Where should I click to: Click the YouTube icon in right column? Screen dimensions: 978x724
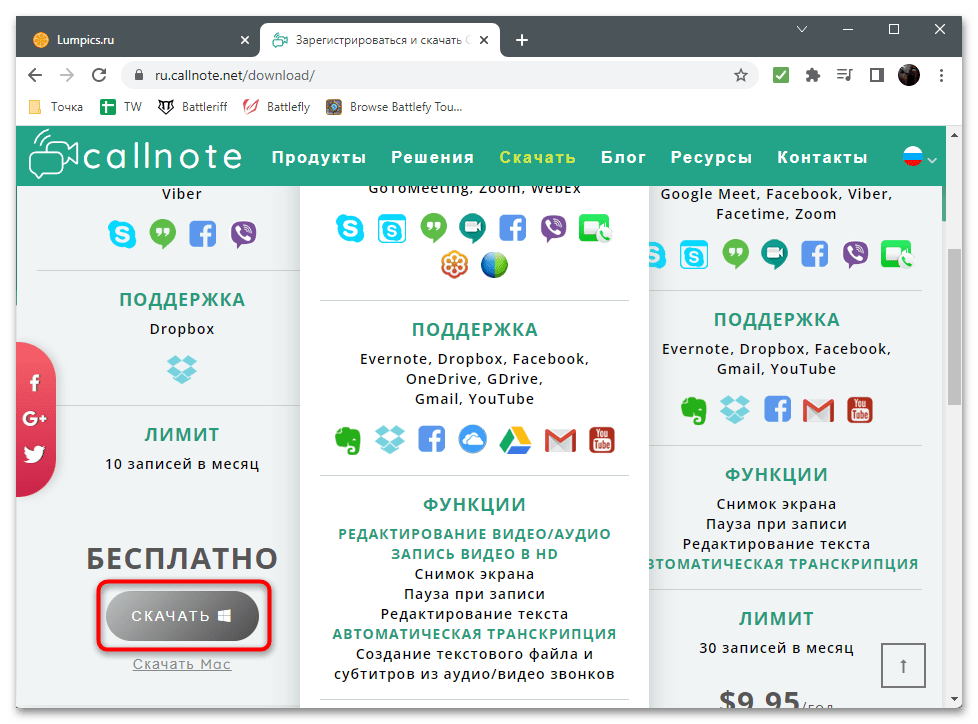click(859, 410)
